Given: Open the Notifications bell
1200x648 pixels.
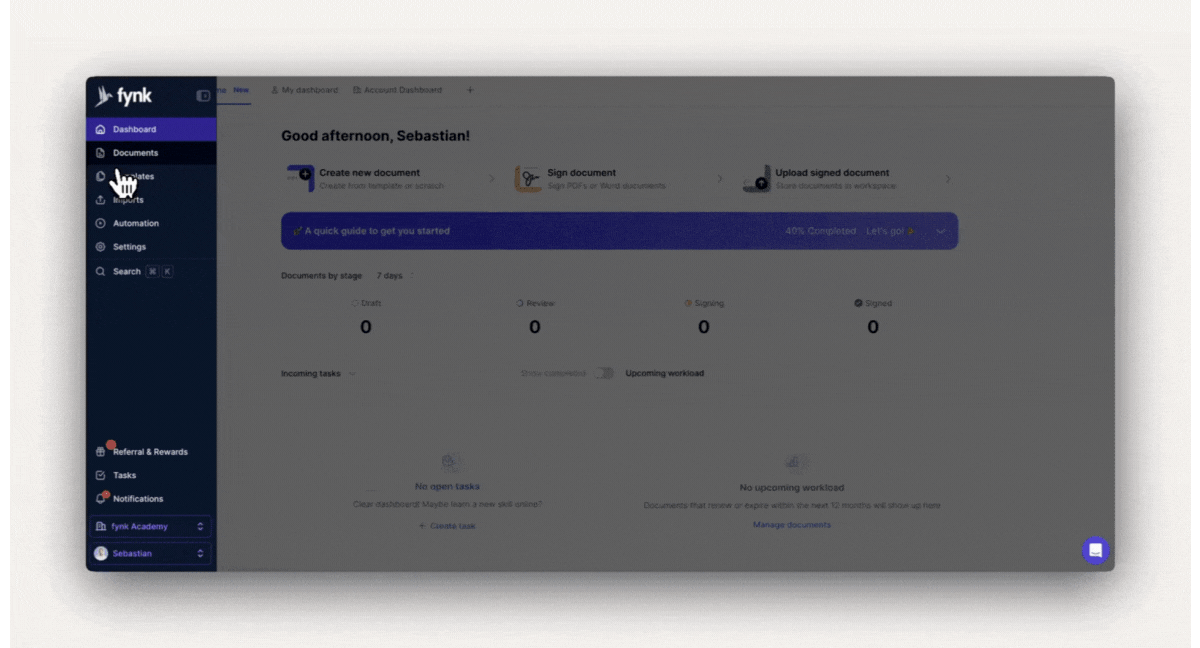Looking at the screenshot, I should click(x=101, y=498).
